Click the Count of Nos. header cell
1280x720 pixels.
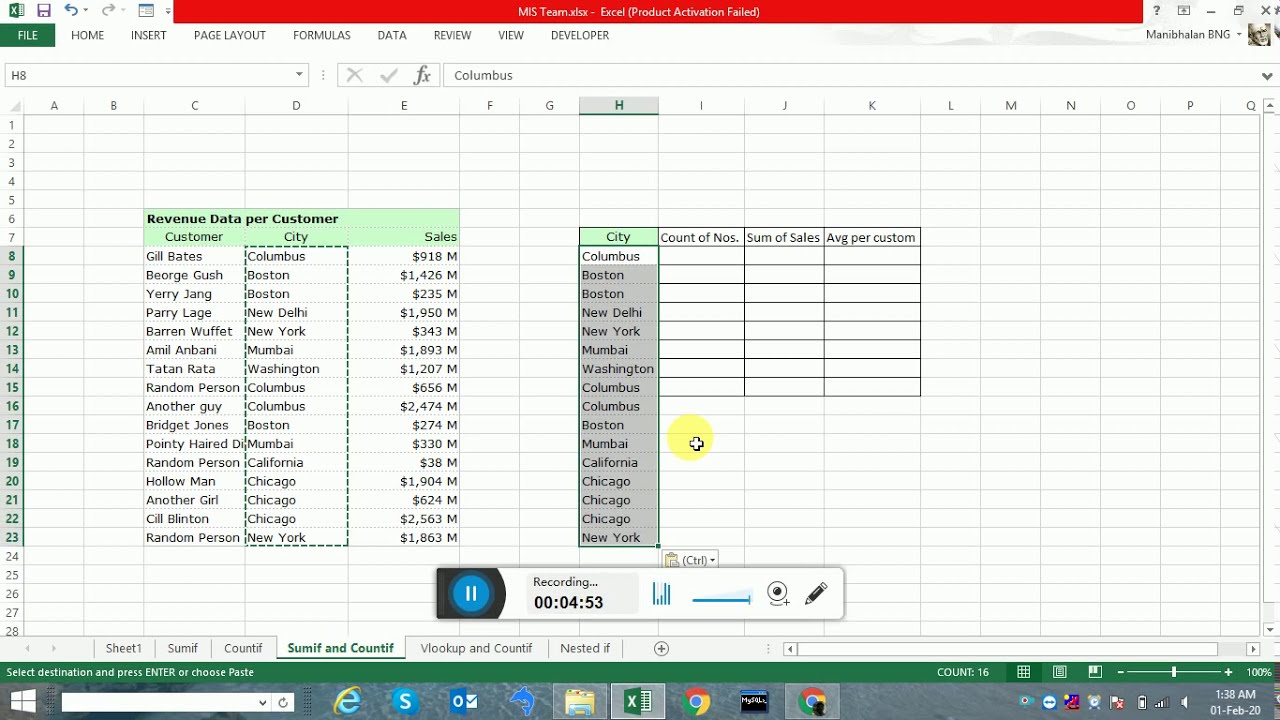701,237
